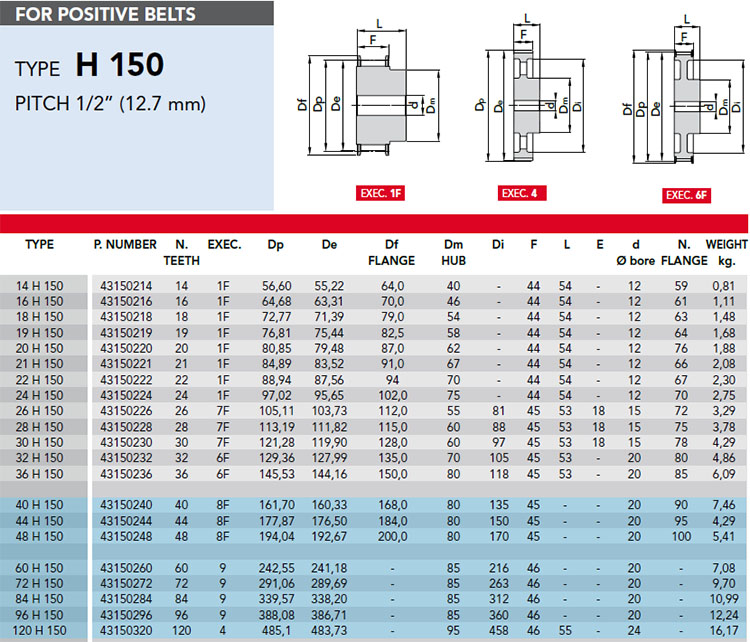Select part number 43150240
The width and height of the screenshot is (750, 642).
[126, 505]
